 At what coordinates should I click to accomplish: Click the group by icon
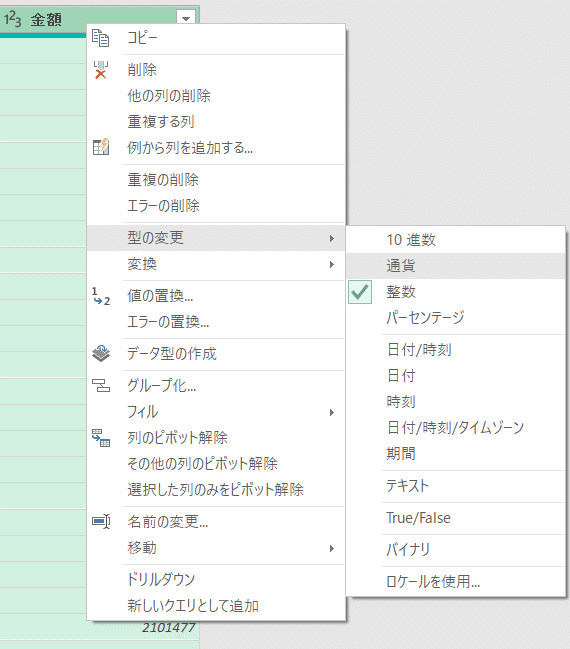(x=101, y=385)
